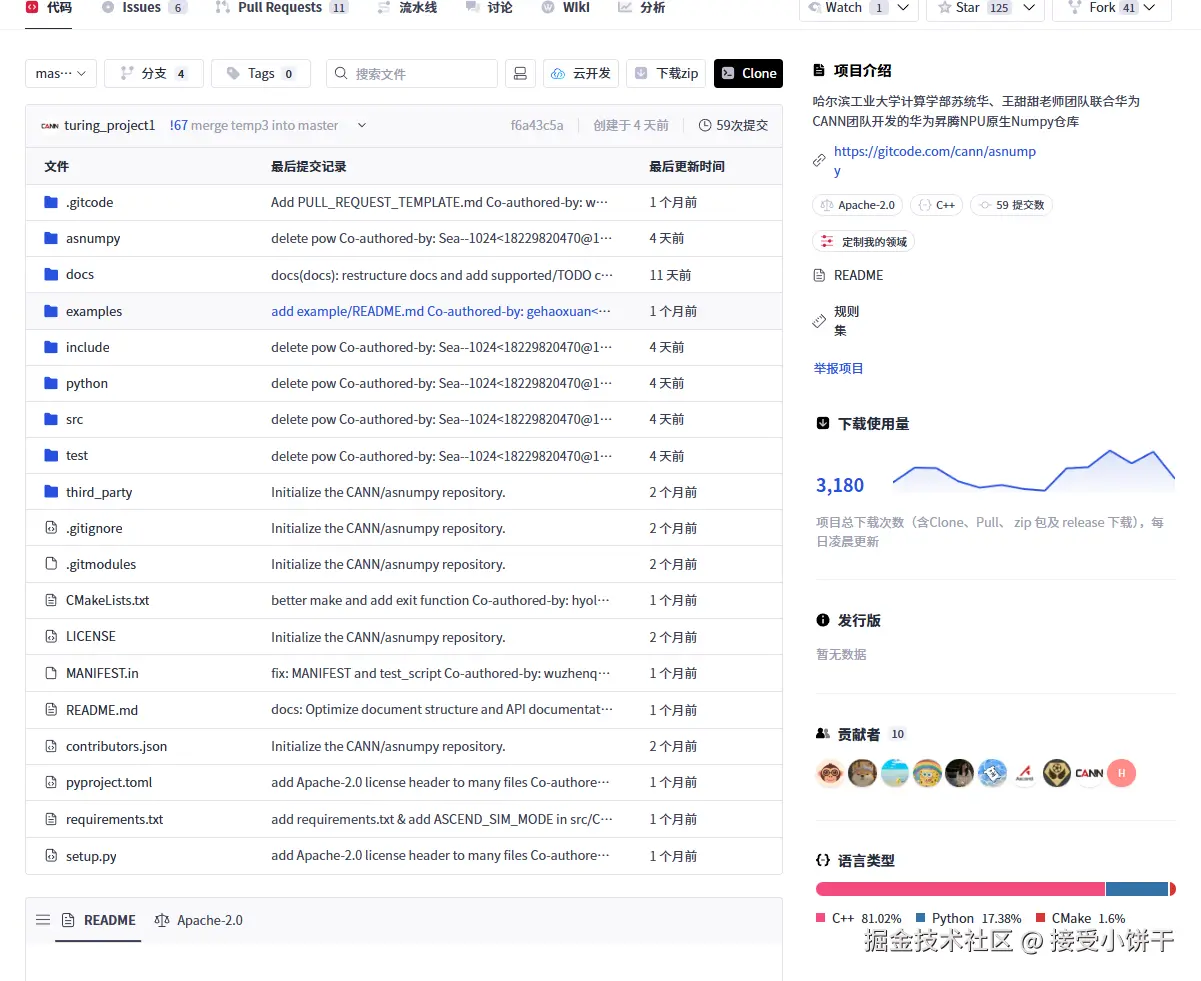Click the first contributor avatar

(x=830, y=773)
